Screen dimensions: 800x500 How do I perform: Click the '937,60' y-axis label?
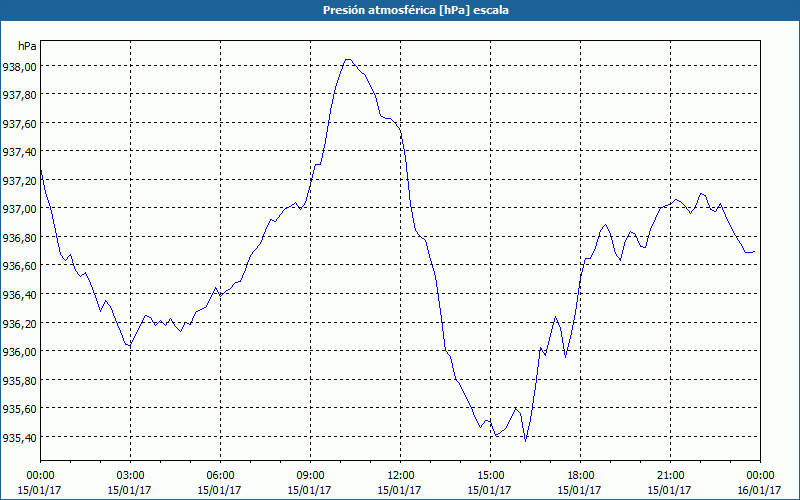coord(18,123)
